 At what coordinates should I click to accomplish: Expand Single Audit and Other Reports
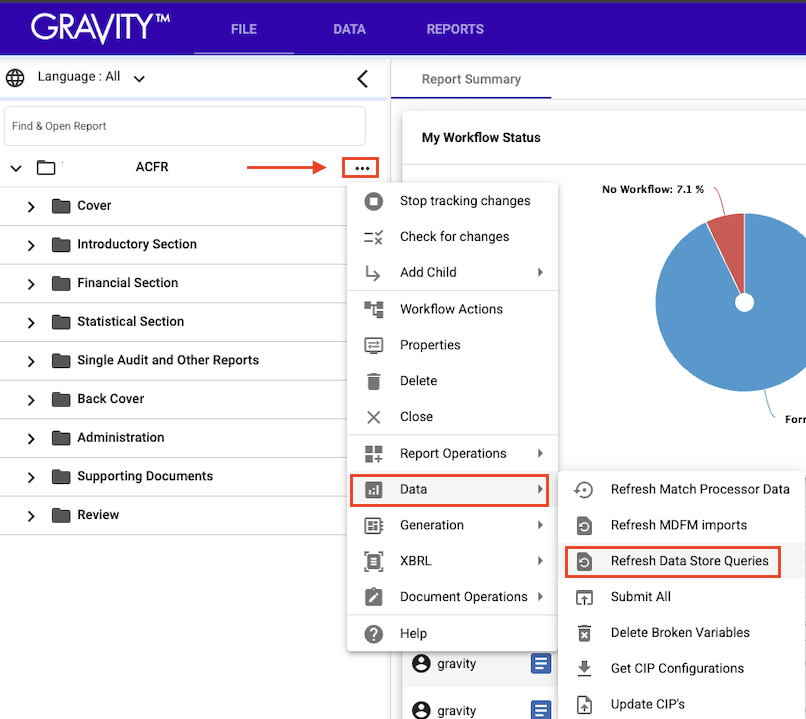tap(31, 361)
